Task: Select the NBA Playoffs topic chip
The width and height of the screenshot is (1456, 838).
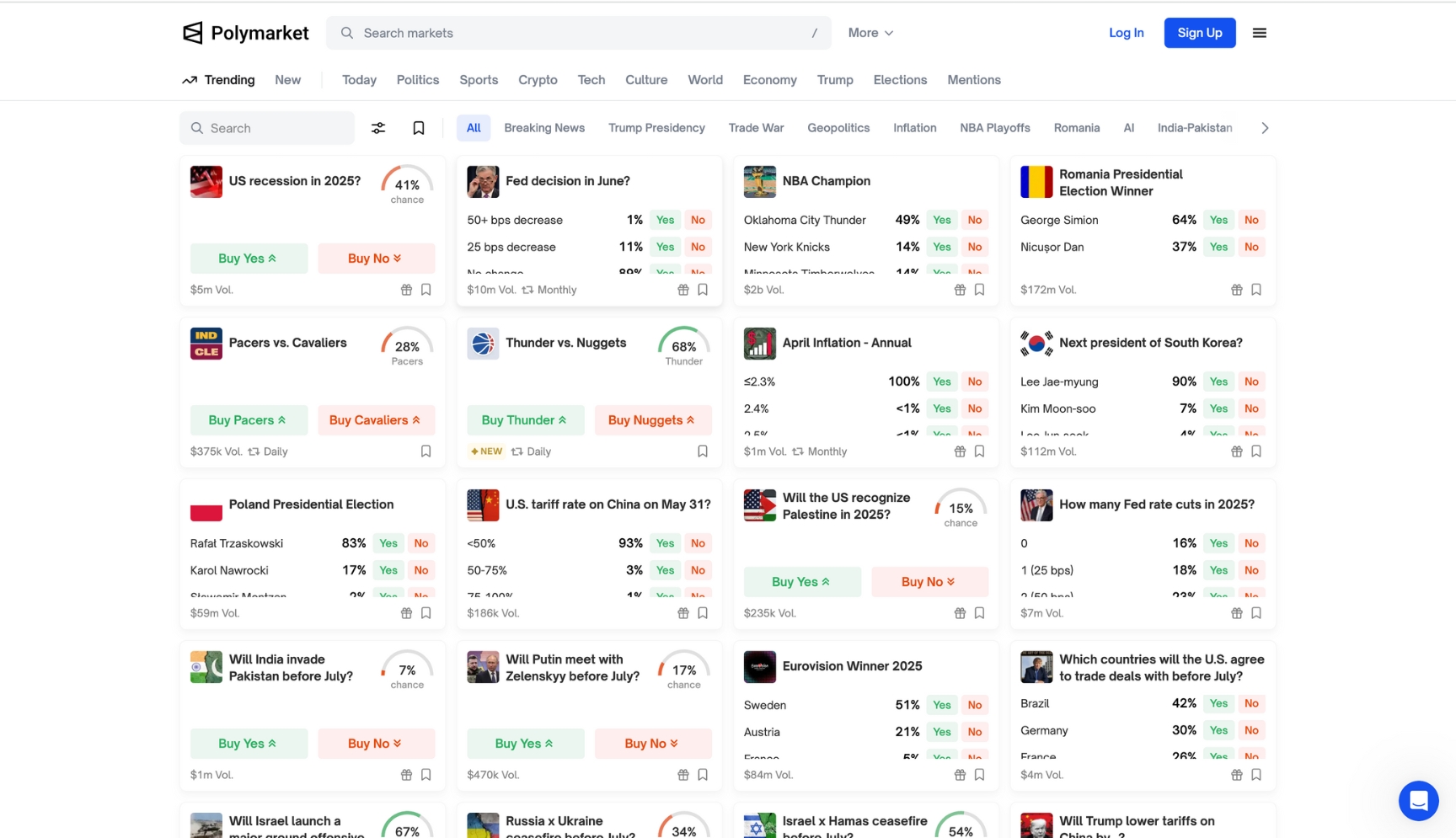Action: pos(995,128)
